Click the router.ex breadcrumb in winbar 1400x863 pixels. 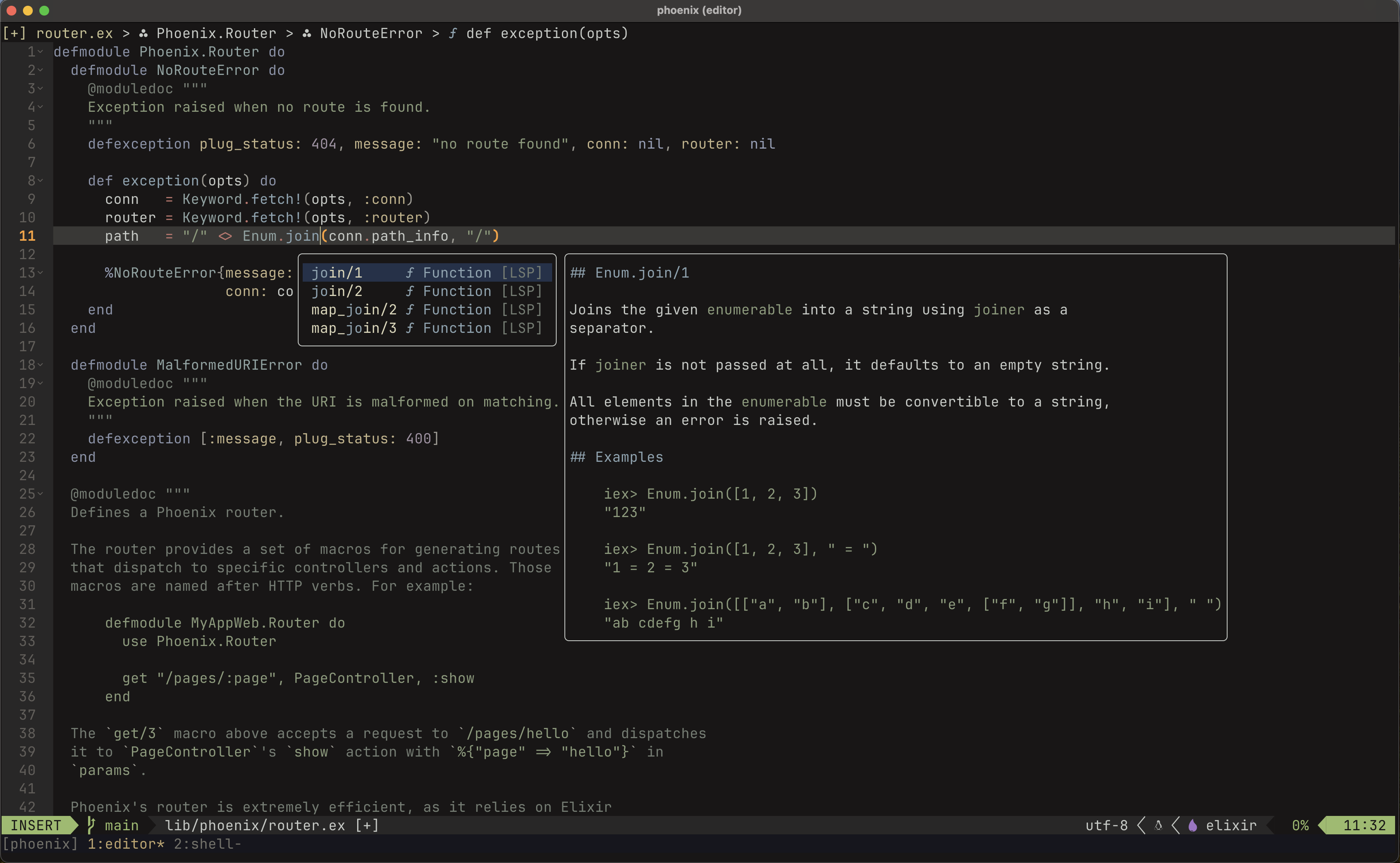tap(74, 34)
